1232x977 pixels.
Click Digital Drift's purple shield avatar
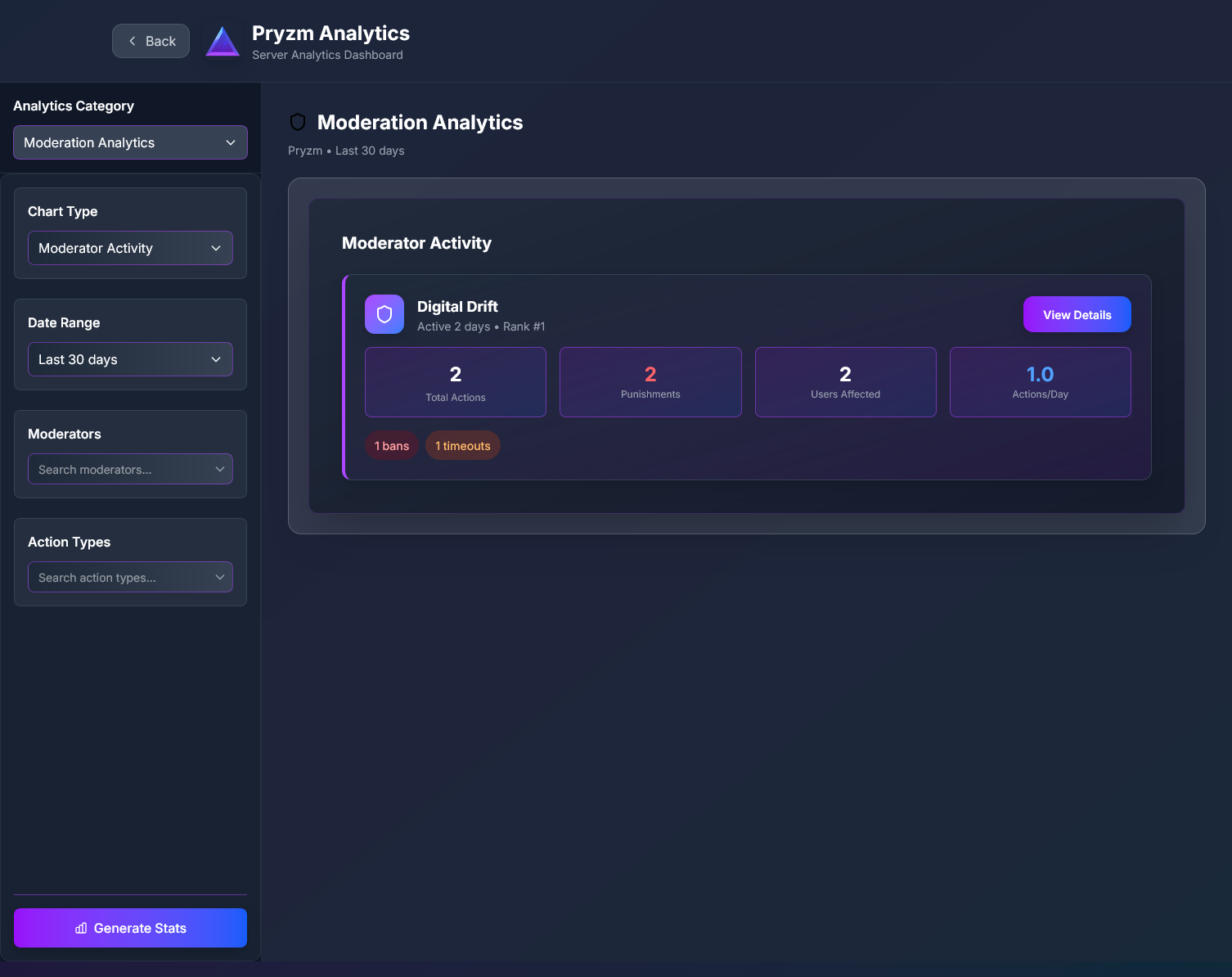click(384, 314)
